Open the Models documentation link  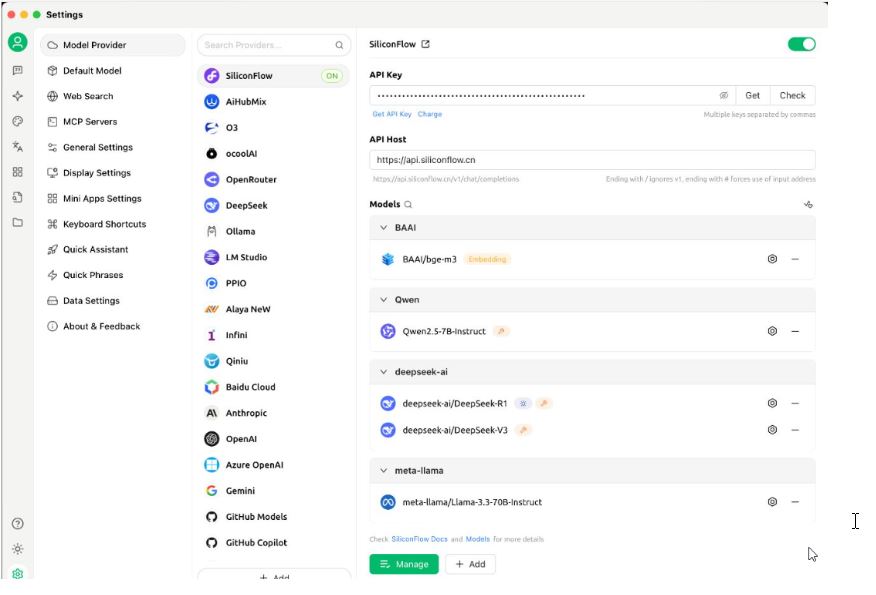[478, 539]
